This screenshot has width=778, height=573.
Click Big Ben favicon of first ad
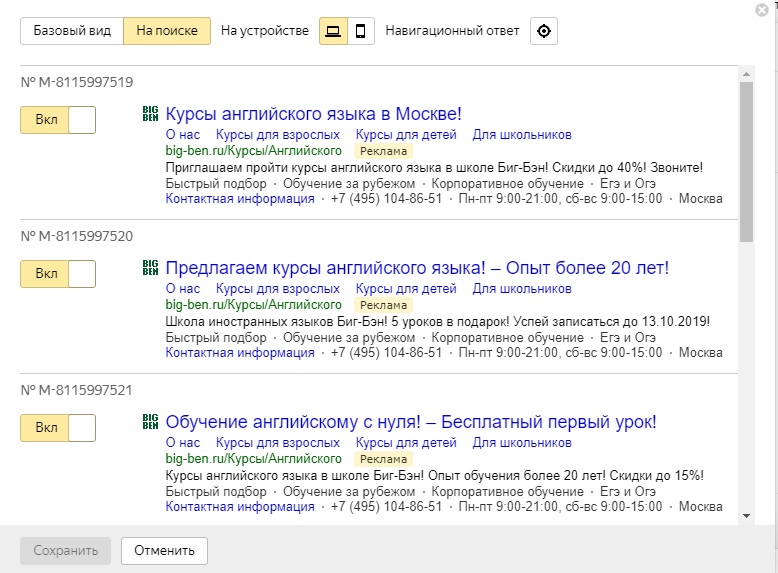tap(150, 114)
